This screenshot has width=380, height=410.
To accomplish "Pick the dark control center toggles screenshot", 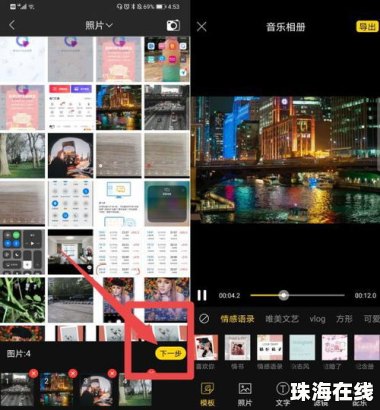I will click(x=22, y=252).
